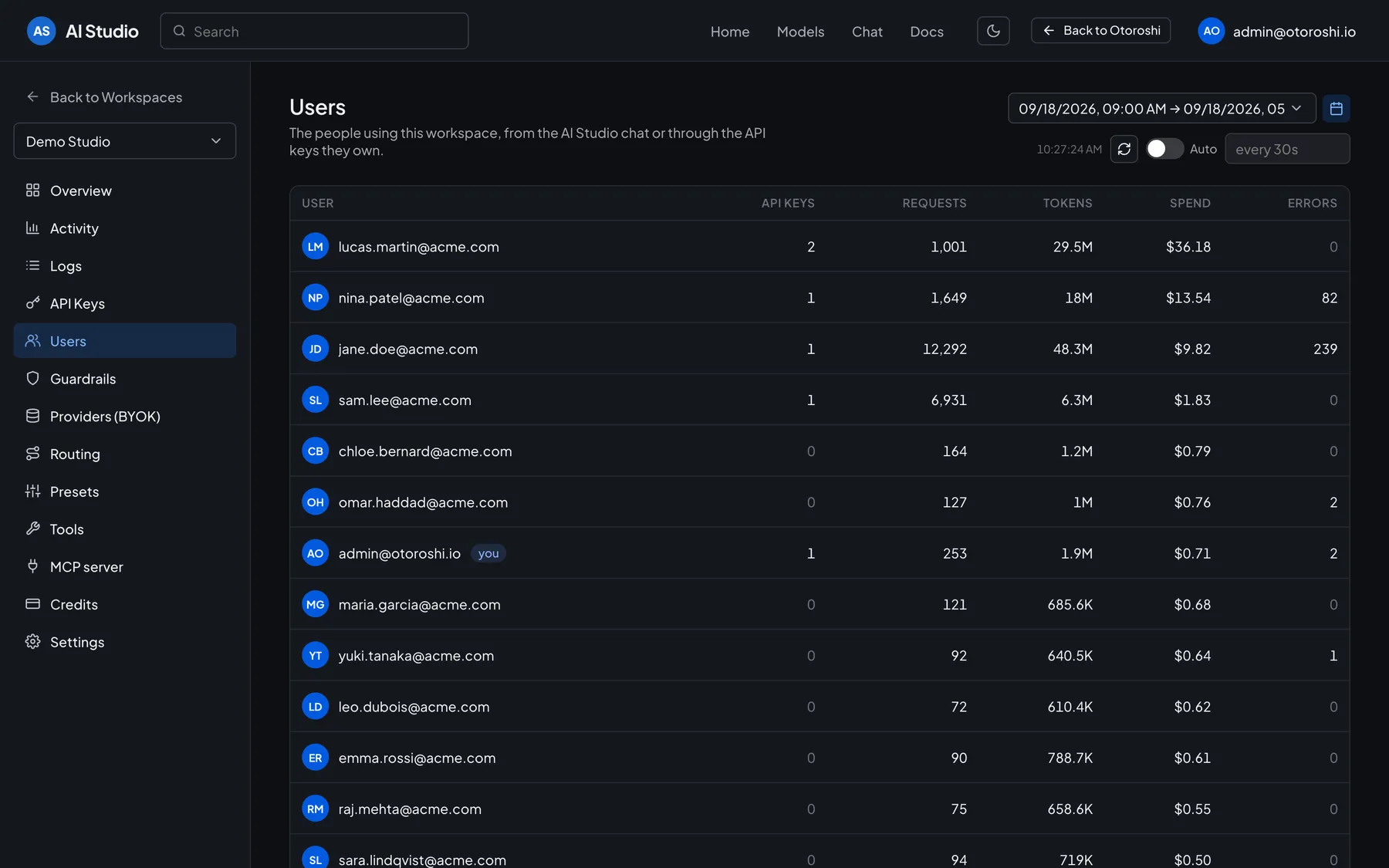Click the admin account avatar in header
Viewport: 1389px width, 868px height.
(1212, 31)
